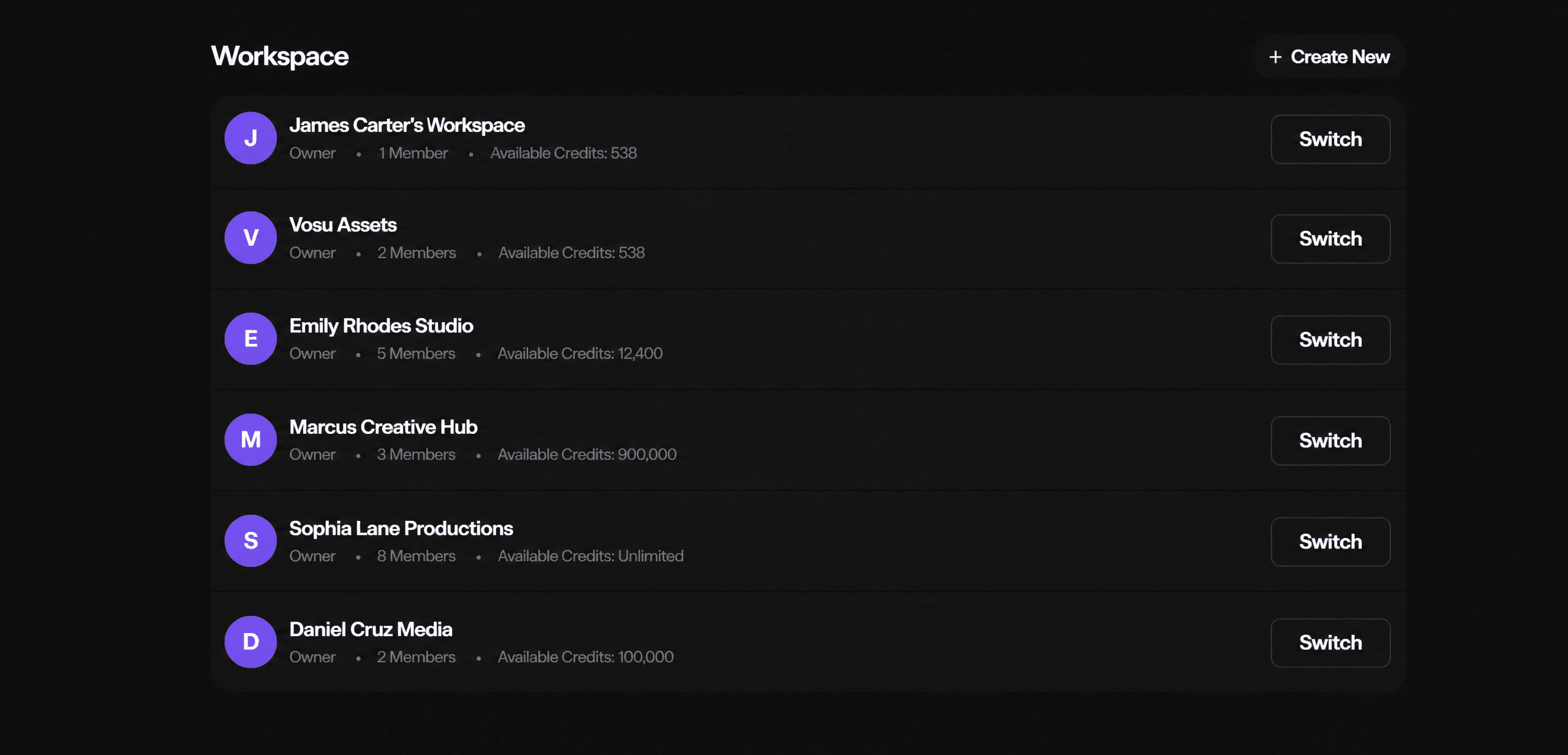Click the purple V avatar icon
Screen dimensions: 1568x755
(x=251, y=238)
